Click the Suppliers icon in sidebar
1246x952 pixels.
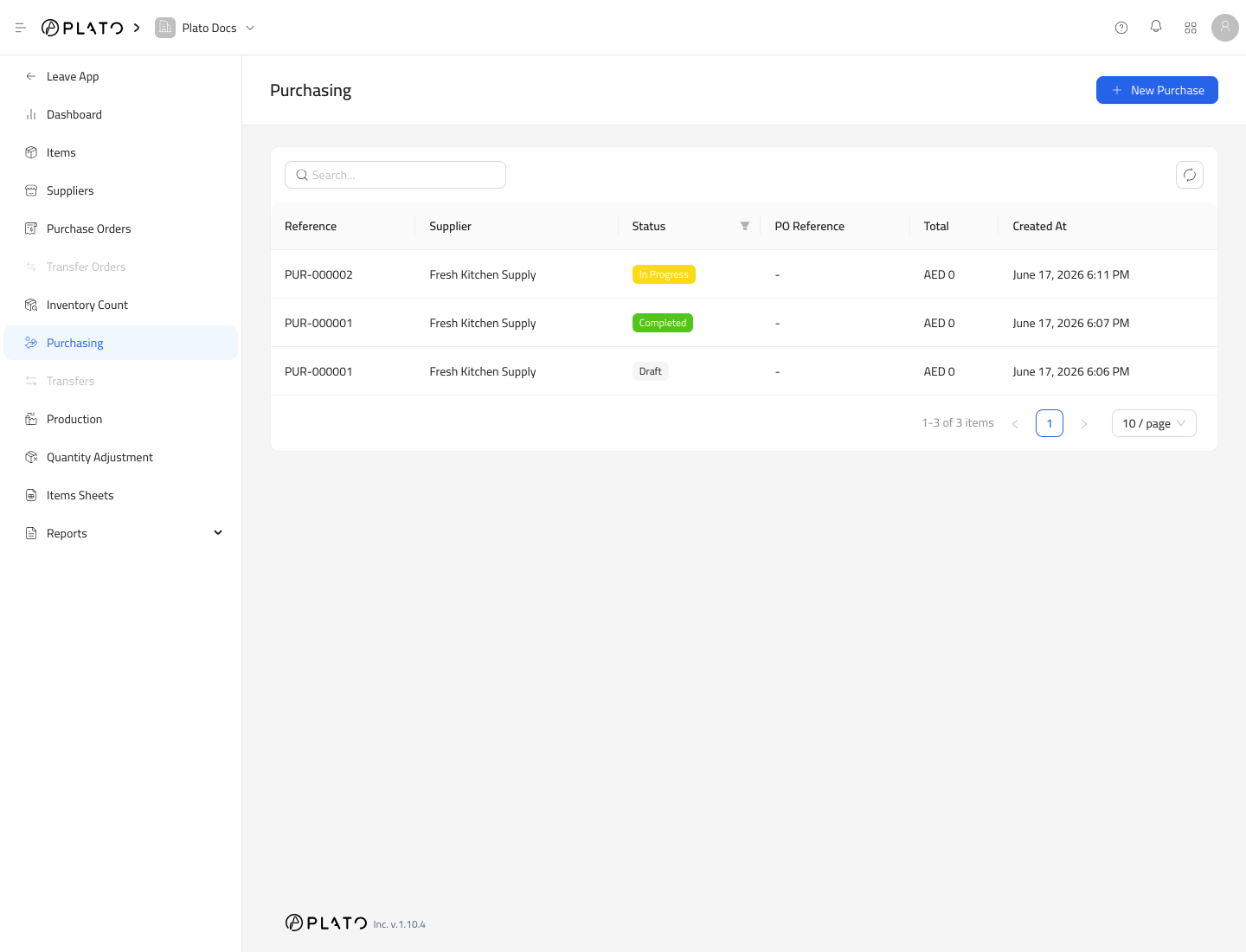click(x=31, y=190)
